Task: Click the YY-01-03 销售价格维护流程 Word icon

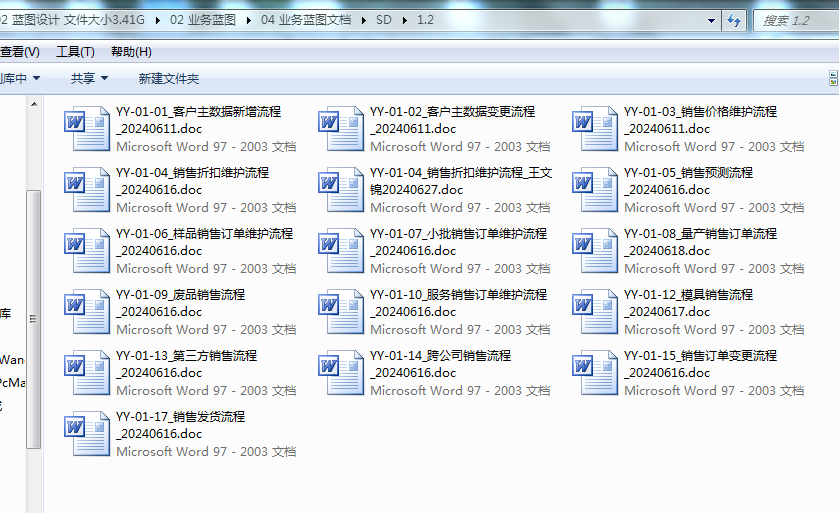Action: tap(595, 128)
